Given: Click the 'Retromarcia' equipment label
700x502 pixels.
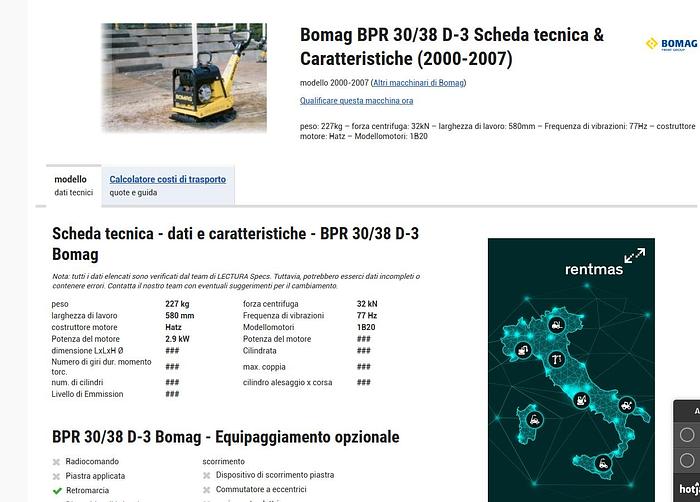Looking at the screenshot, I should click(x=88, y=490).
